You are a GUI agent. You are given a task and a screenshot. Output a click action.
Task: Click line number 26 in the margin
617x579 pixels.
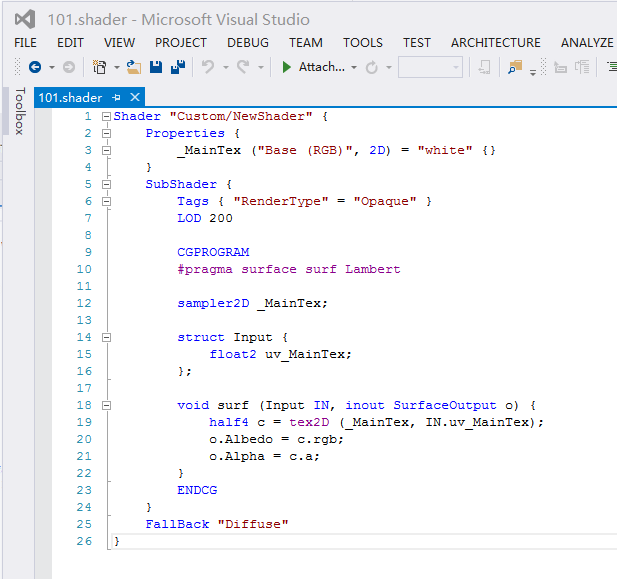pyautogui.click(x=84, y=542)
